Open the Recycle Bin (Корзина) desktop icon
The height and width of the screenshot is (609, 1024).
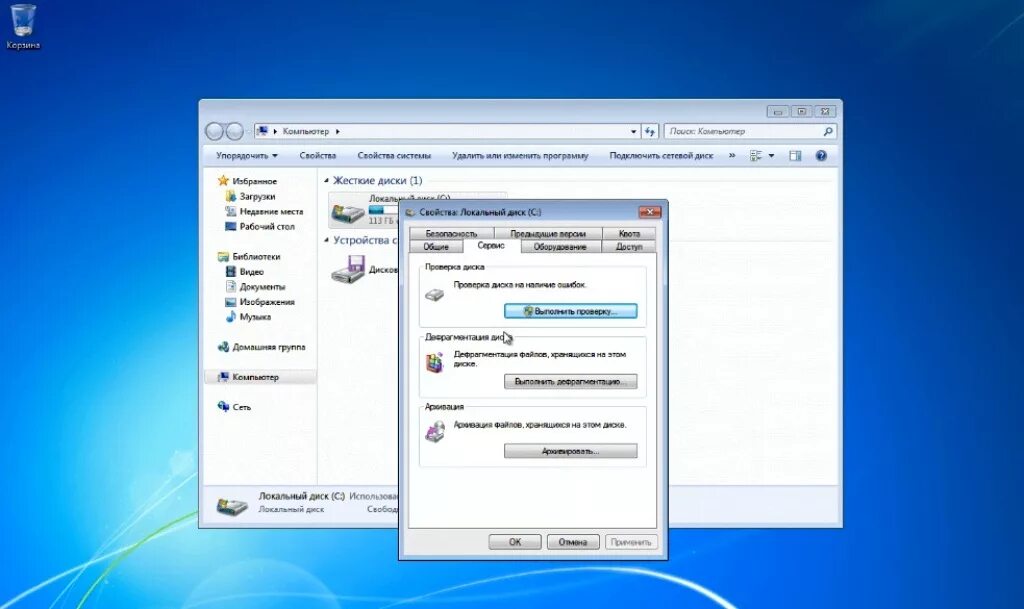(23, 26)
